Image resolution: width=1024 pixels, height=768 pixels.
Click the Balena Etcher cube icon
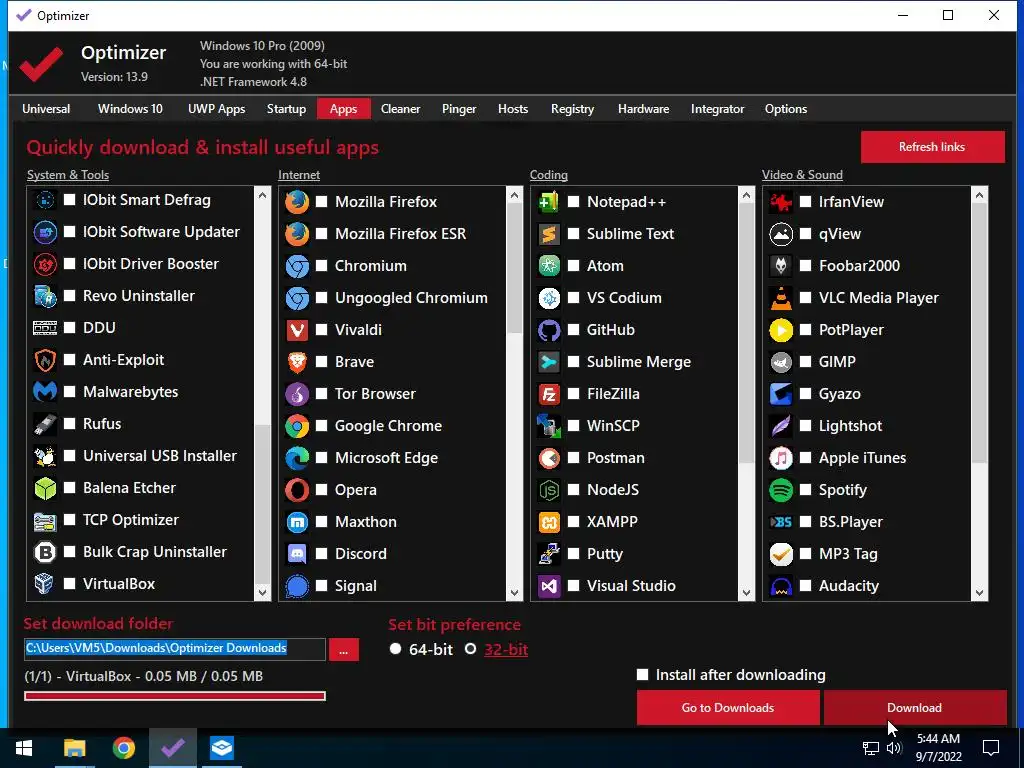point(45,488)
